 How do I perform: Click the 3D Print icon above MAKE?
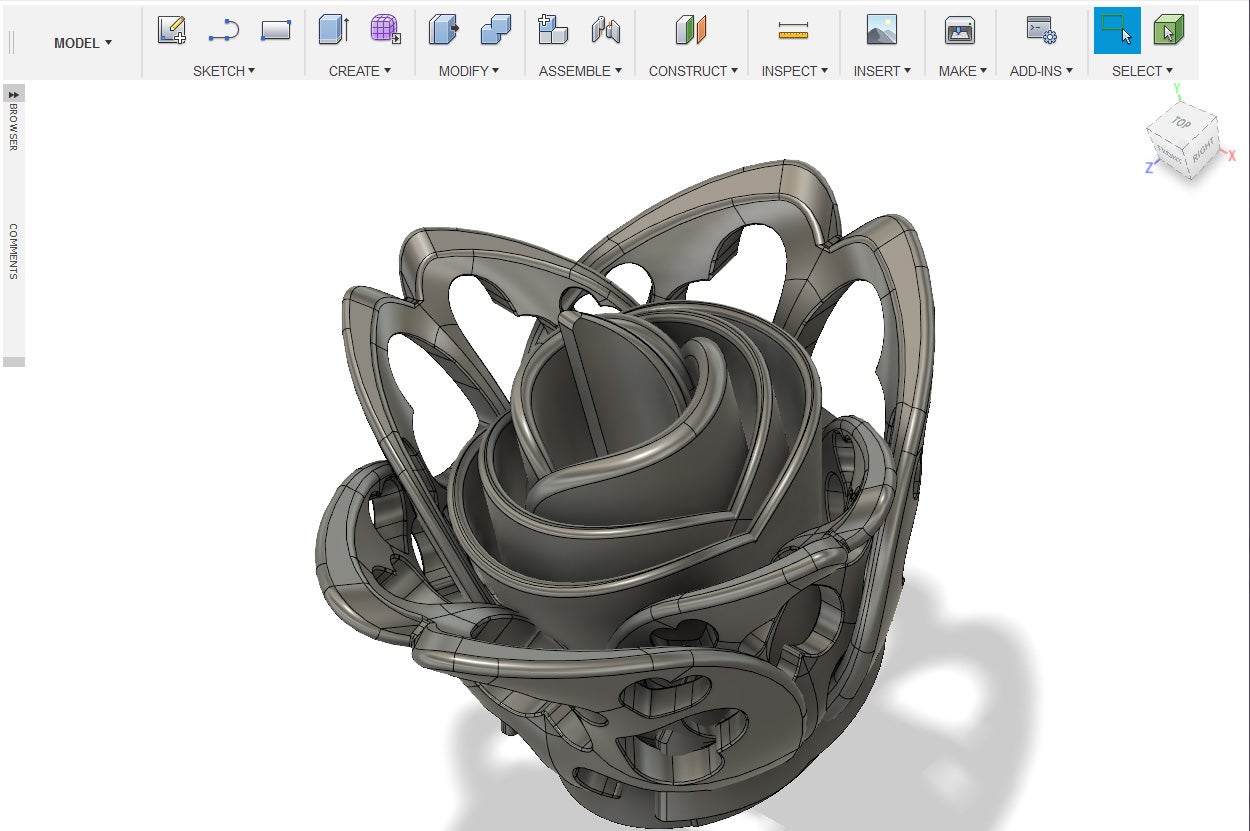[x=960, y=31]
